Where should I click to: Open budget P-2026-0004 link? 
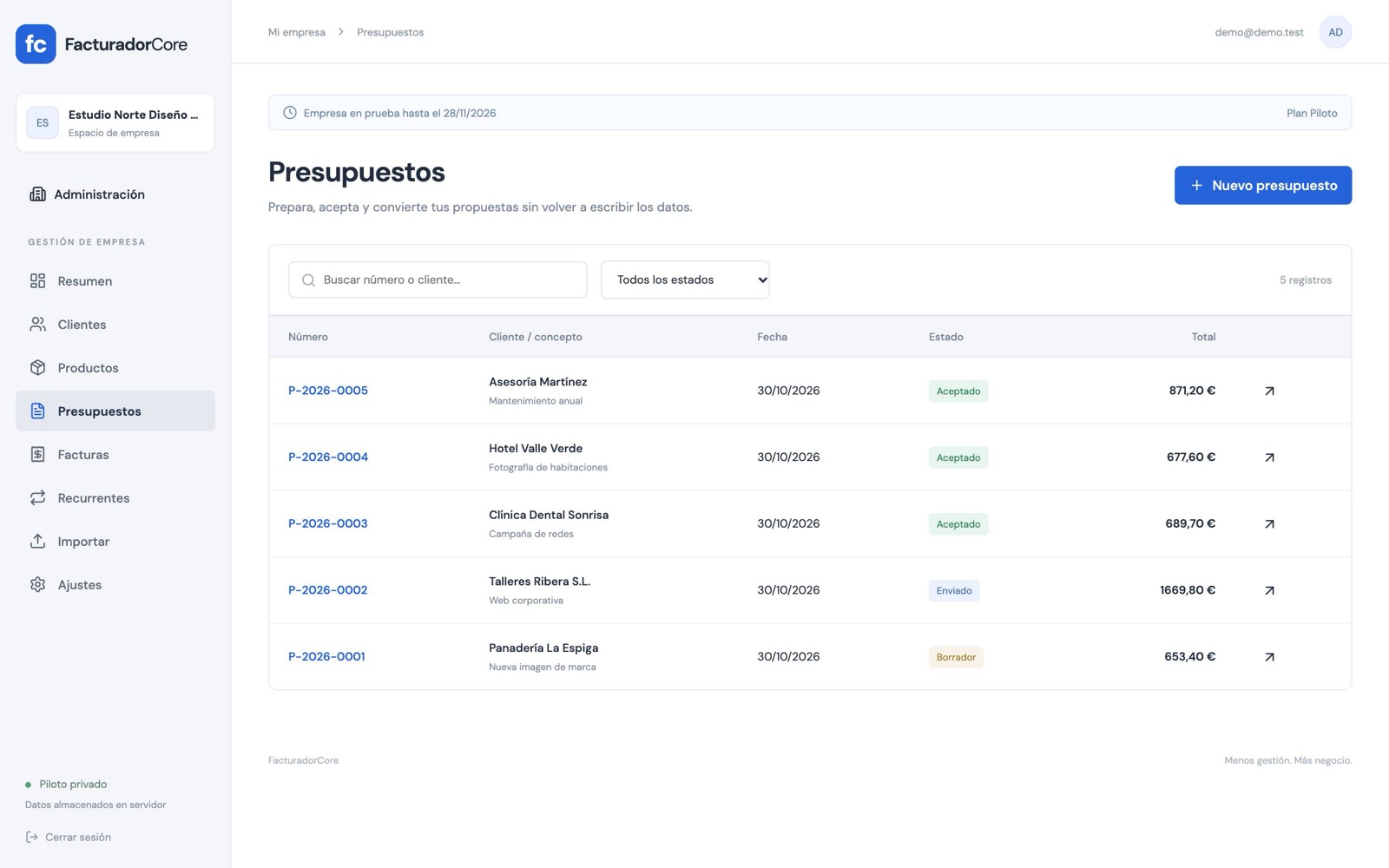328,457
